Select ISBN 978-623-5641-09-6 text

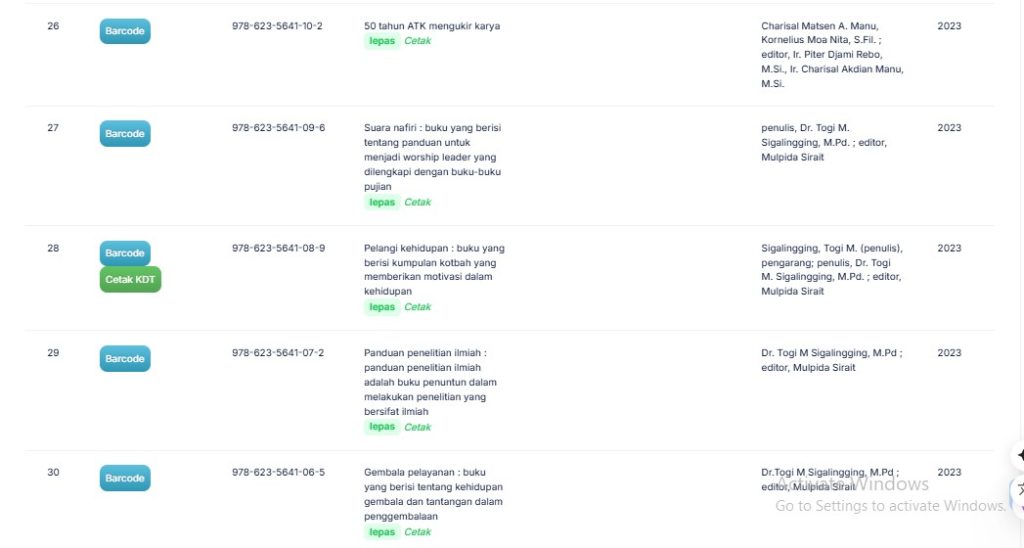coord(278,128)
